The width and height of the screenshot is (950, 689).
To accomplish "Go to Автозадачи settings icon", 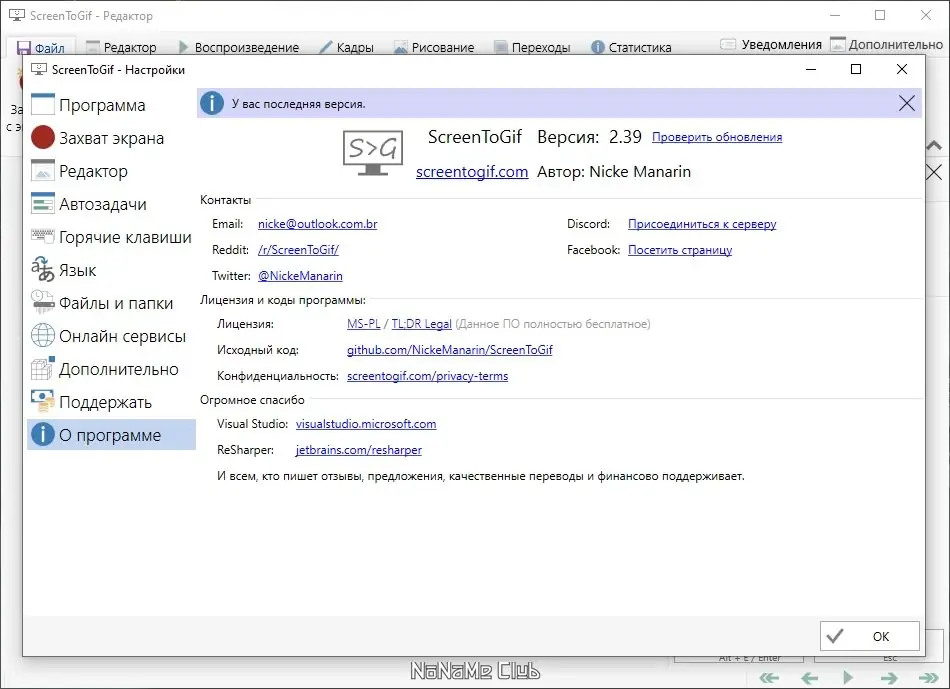I will coord(42,204).
